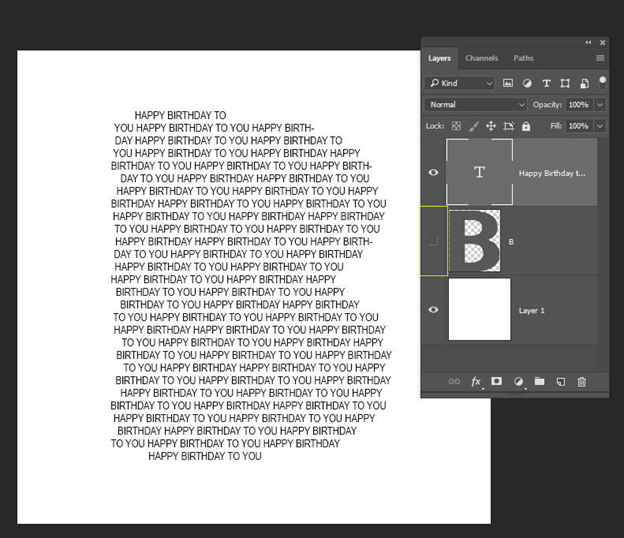Image resolution: width=624 pixels, height=538 pixels.
Task: Create a new group folder icon
Action: (x=539, y=381)
